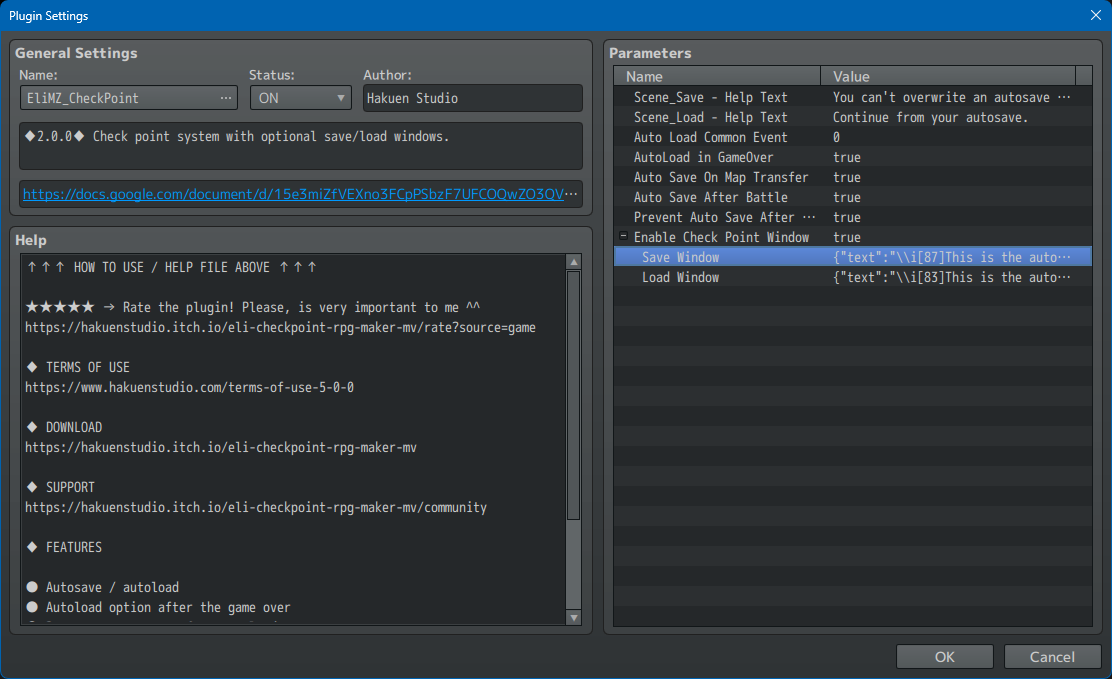Click Auto Save After Battle true value
The width and height of the screenshot is (1112, 679).
point(847,197)
